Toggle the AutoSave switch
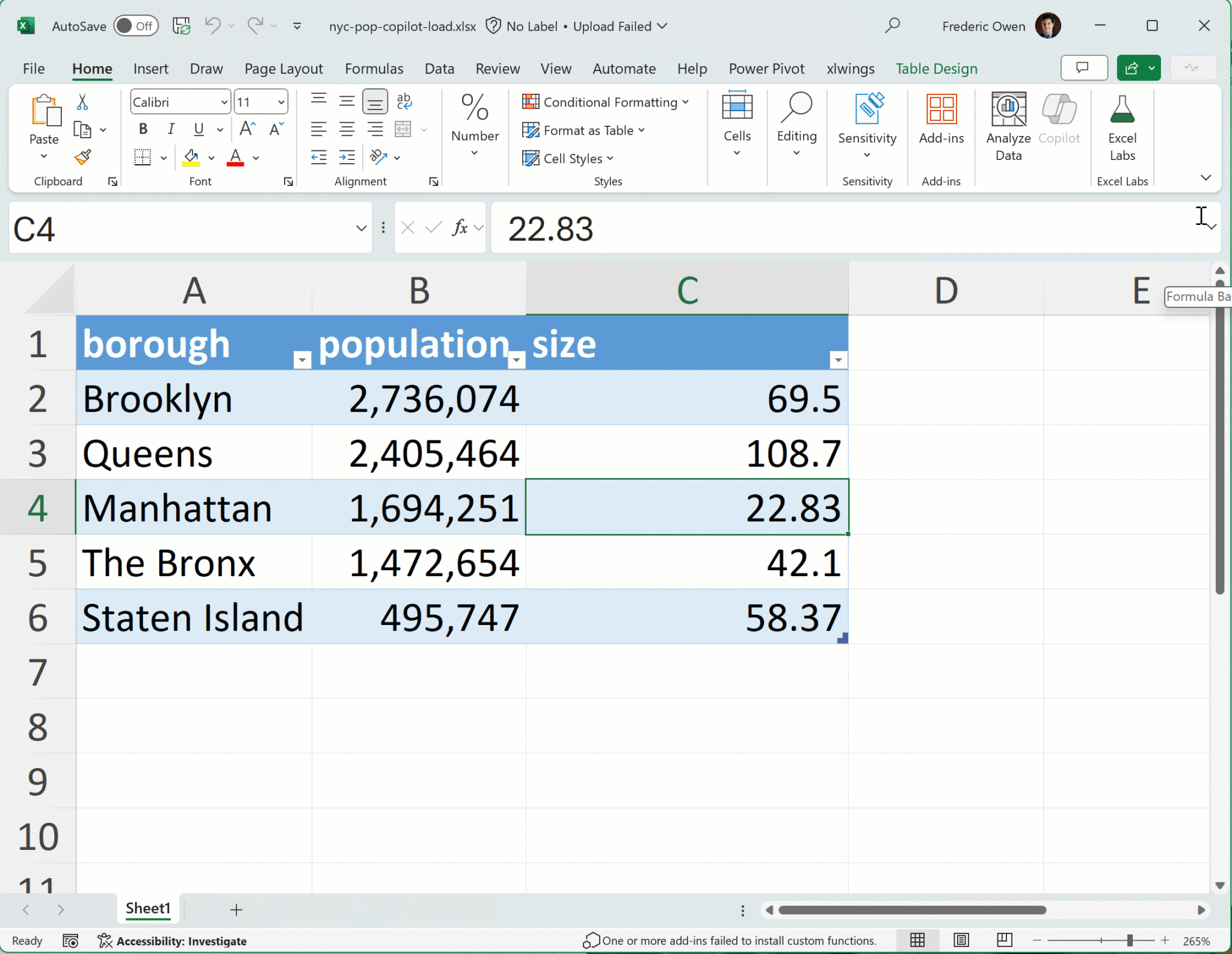The width and height of the screenshot is (1232, 954). (136, 26)
